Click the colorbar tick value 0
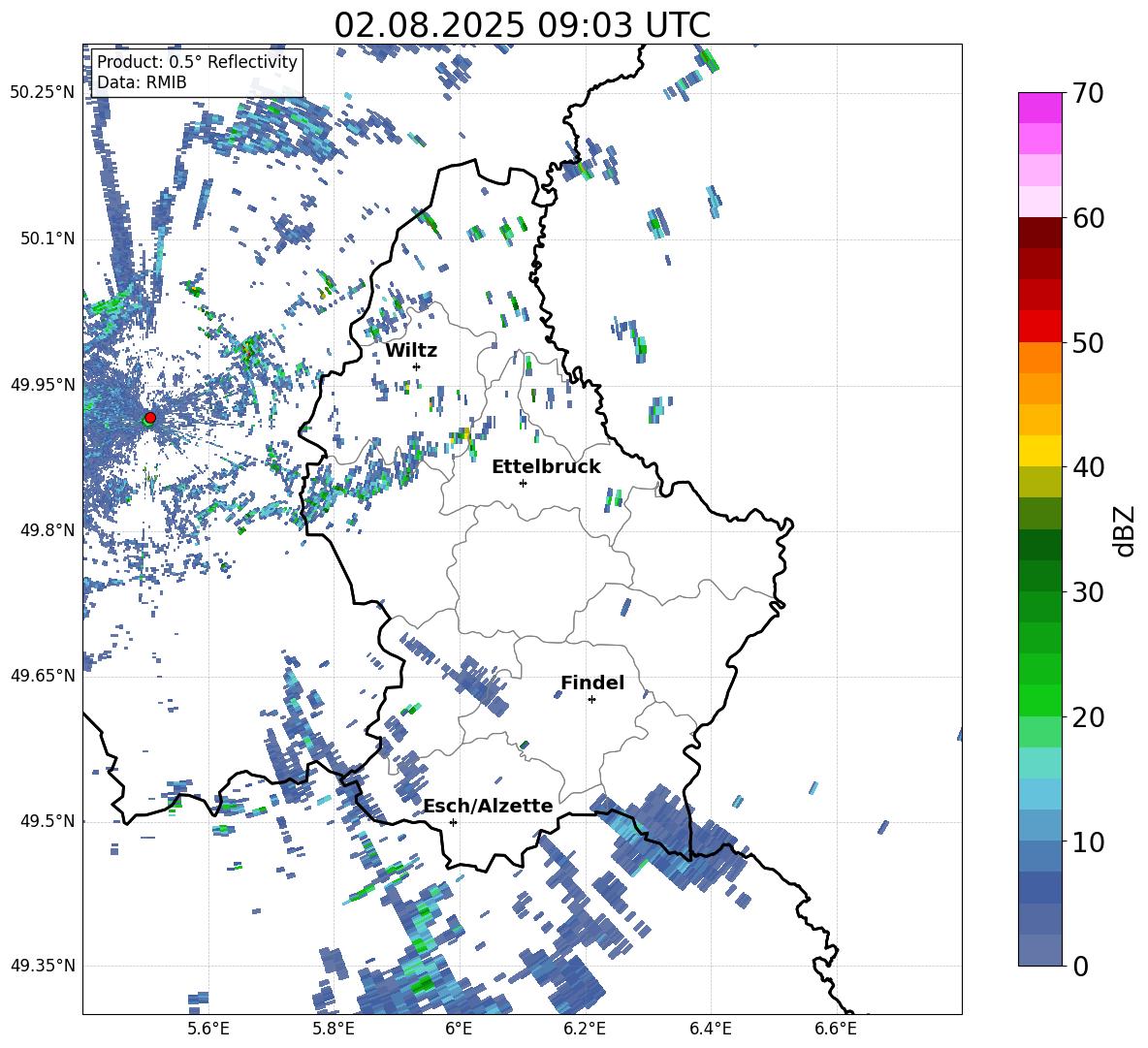 [x=1080, y=966]
